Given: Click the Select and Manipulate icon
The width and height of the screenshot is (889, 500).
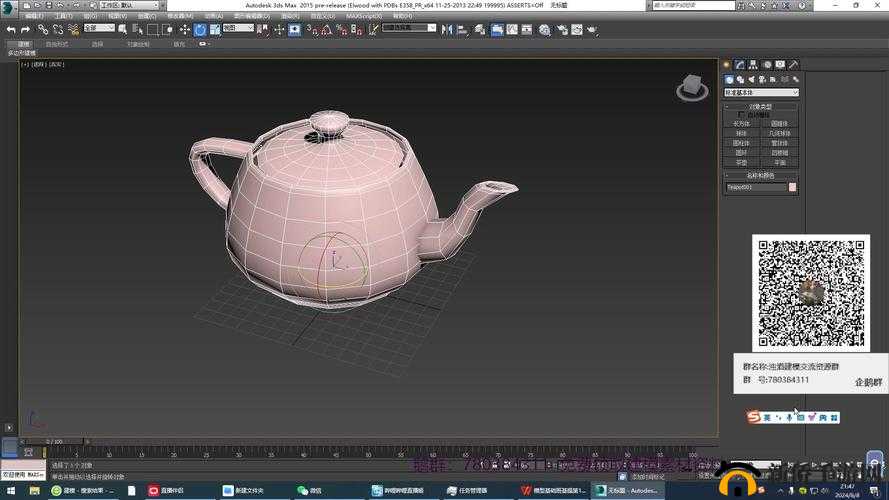Looking at the screenshot, I should coord(279,29).
